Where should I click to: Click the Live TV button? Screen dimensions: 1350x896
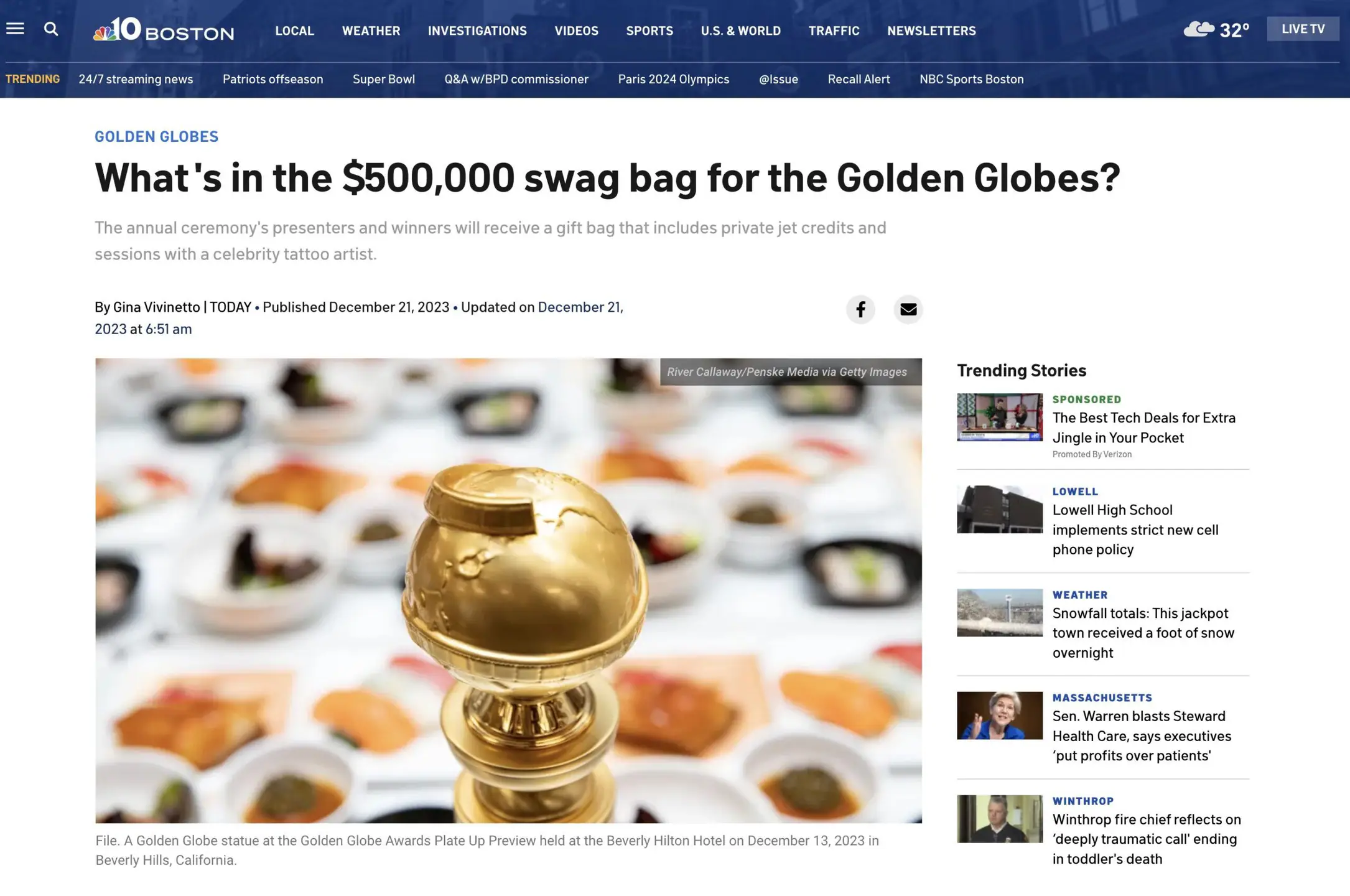coord(1303,29)
